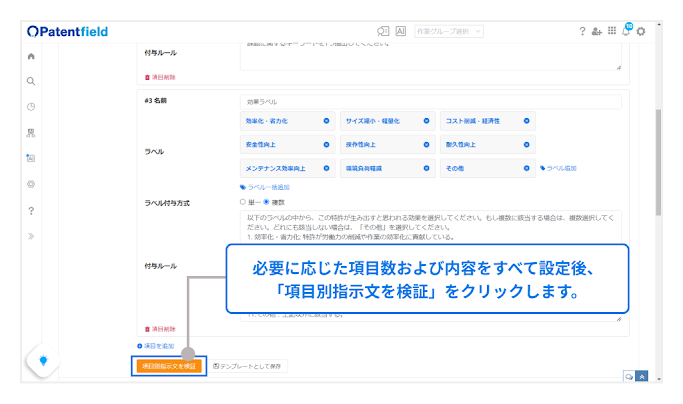Screen dimensions: 683x404
Task: Open the apps grid icon
Action: click(x=611, y=32)
